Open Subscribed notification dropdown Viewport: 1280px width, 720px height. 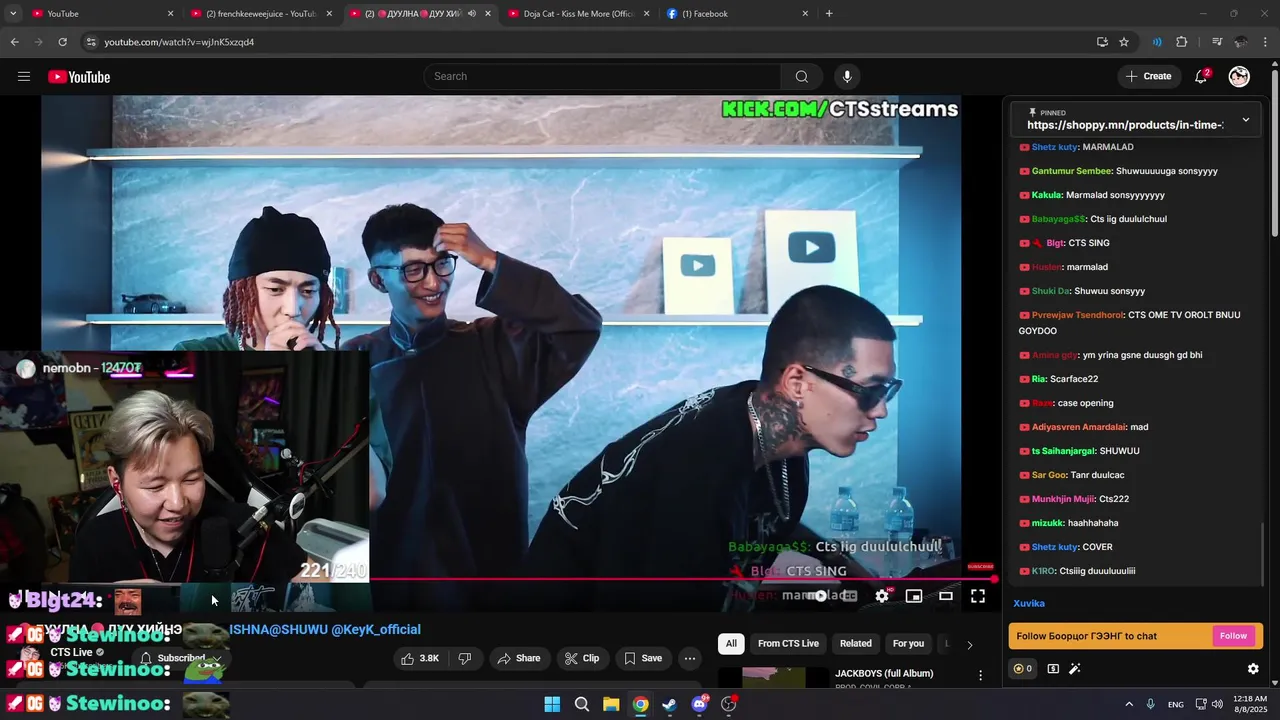[x=181, y=658]
